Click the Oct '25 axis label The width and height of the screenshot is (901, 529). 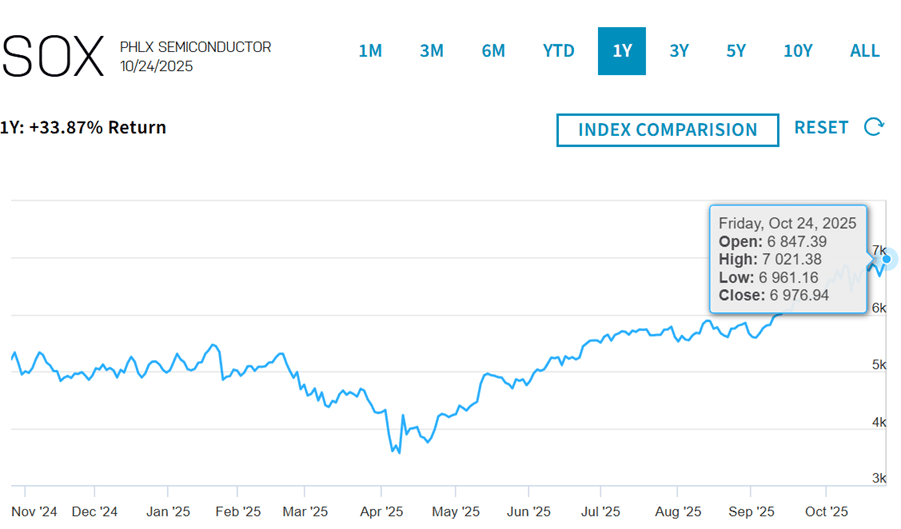pos(825,511)
